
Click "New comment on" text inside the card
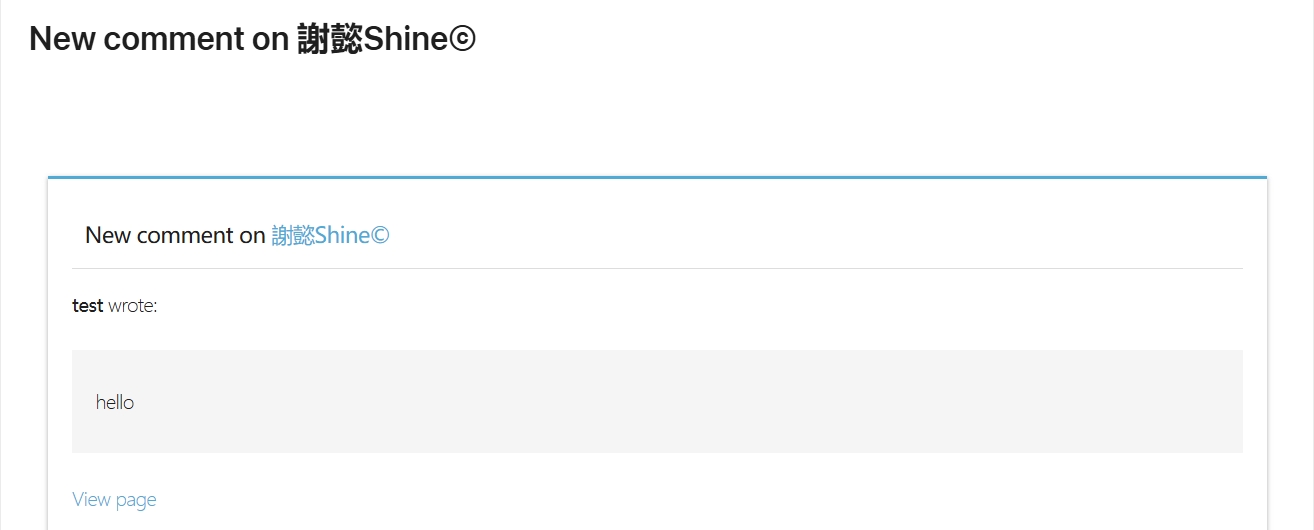tap(175, 235)
